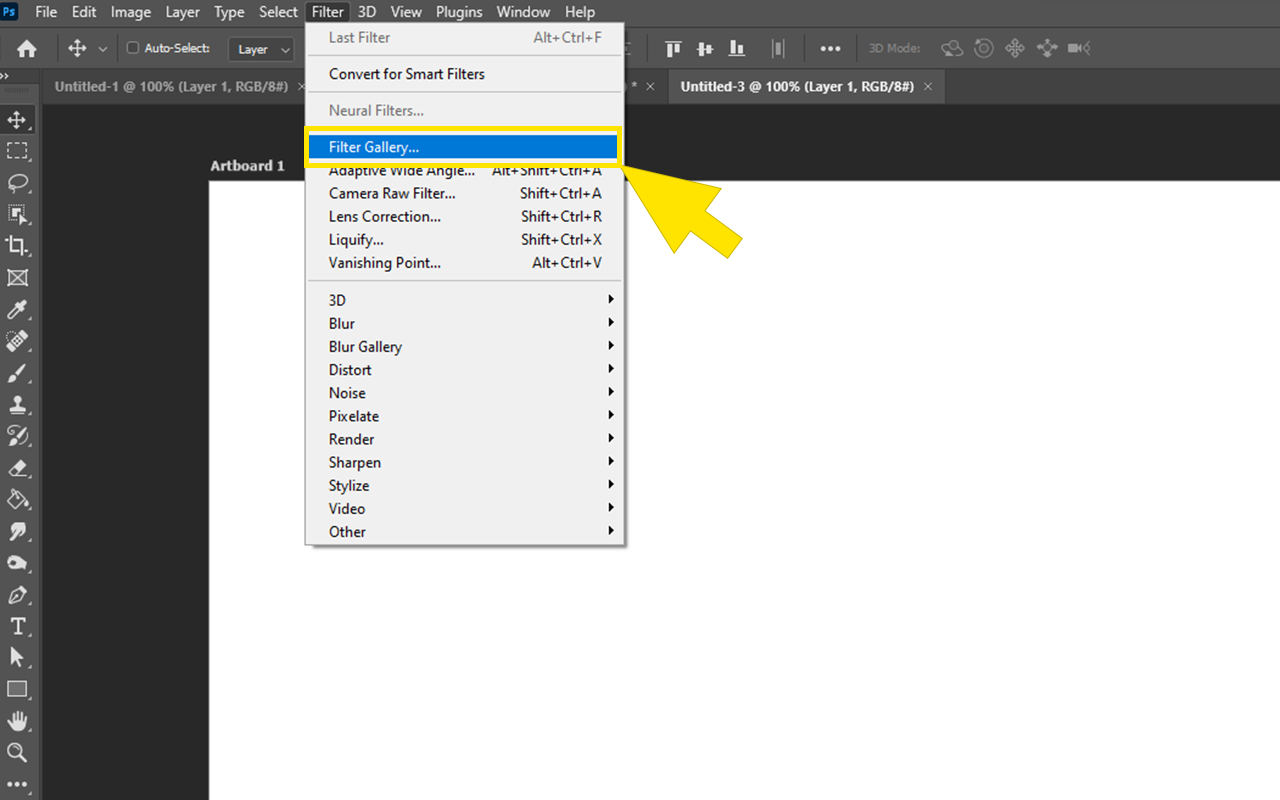Open the Image menu

130,11
